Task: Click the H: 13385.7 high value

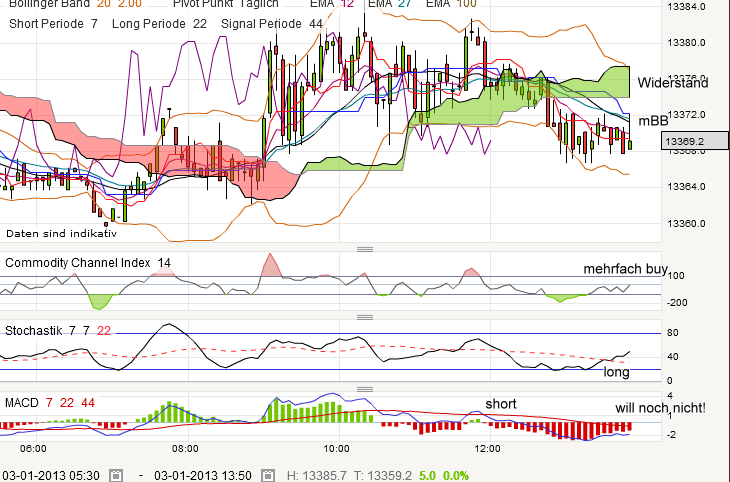Action: (x=317, y=475)
